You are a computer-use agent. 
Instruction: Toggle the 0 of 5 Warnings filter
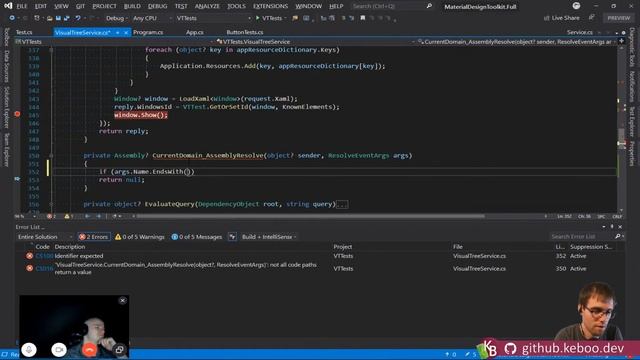point(140,237)
